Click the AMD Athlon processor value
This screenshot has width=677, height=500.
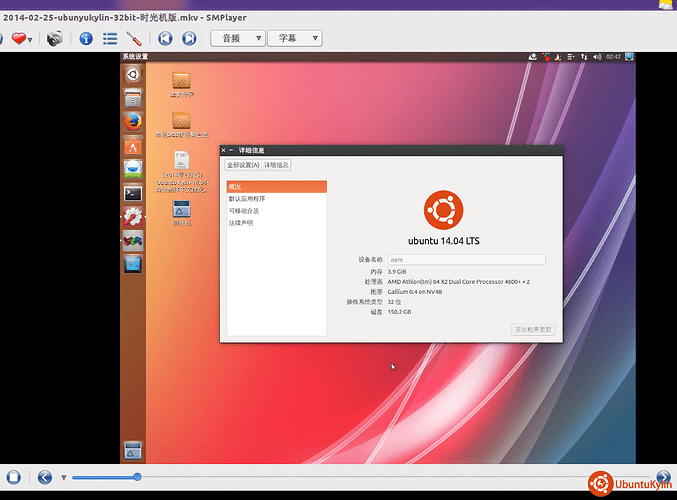(459, 282)
